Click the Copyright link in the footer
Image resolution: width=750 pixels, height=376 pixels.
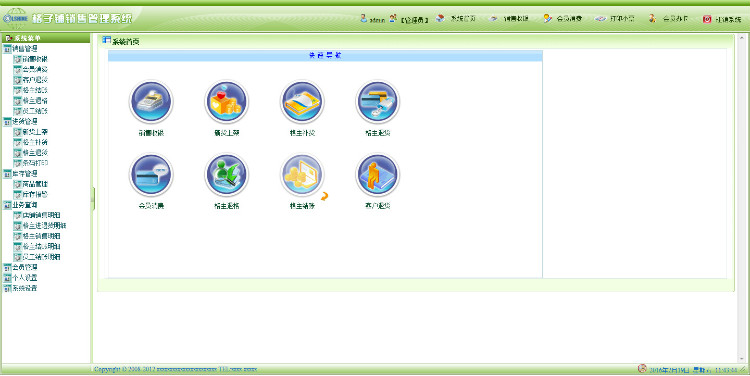pos(176,369)
